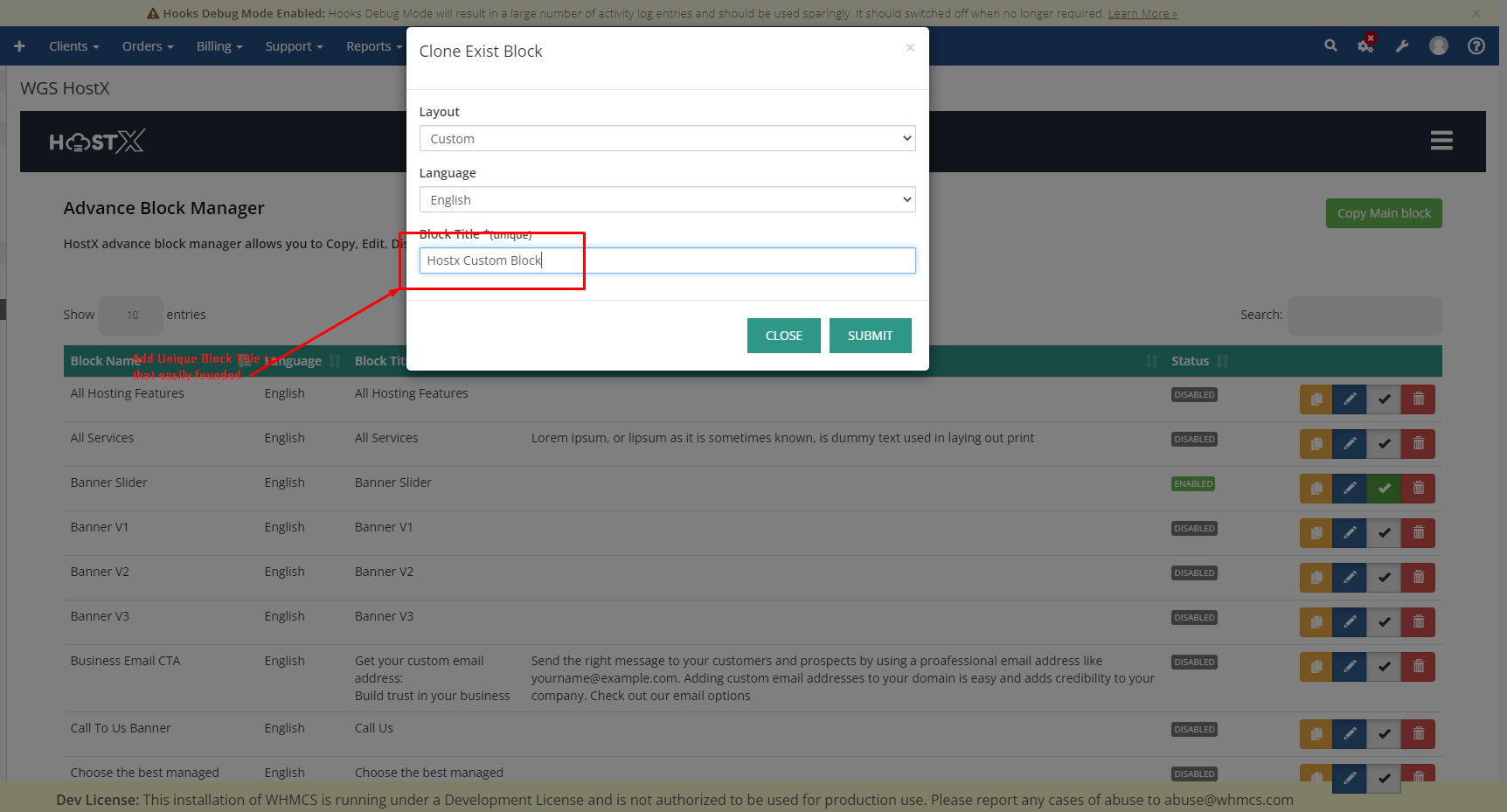Screen dimensions: 1507x812
Task: Click the Block Title input field
Action: [667, 260]
